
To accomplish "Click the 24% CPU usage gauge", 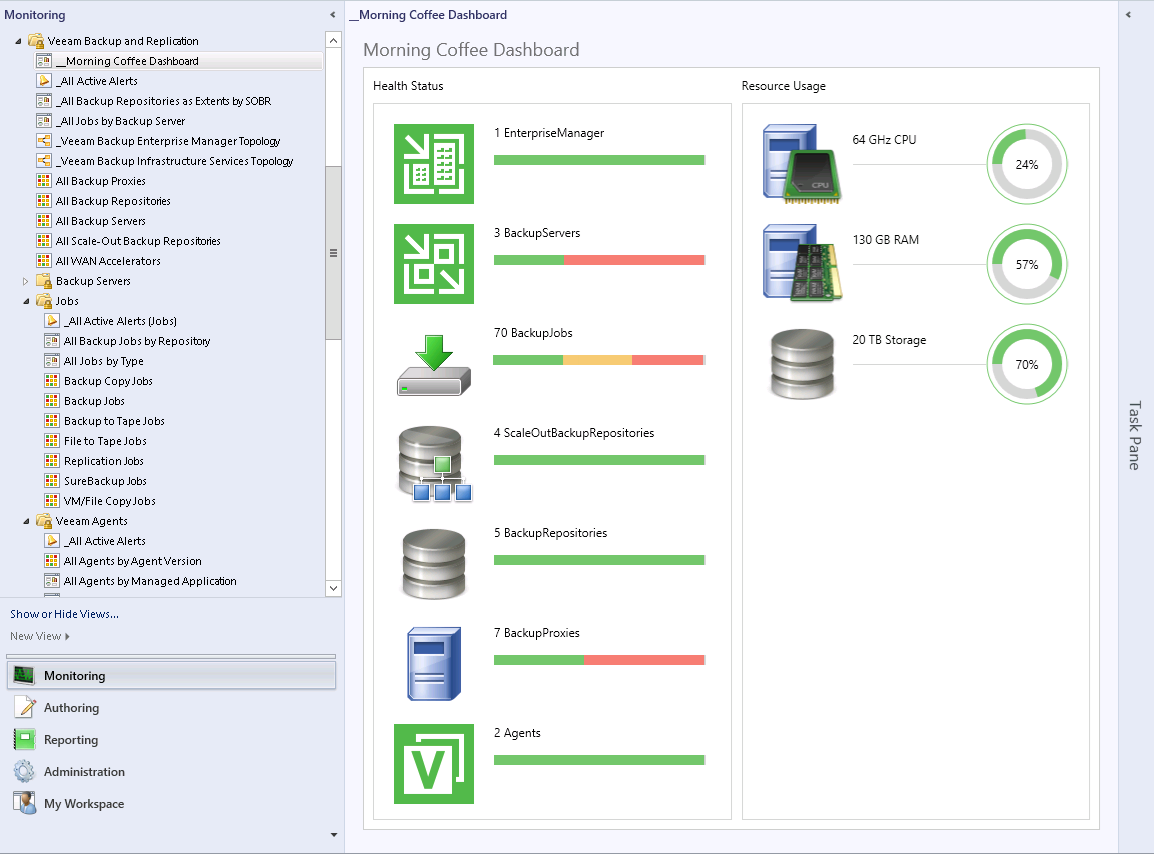I will [x=1027, y=164].
